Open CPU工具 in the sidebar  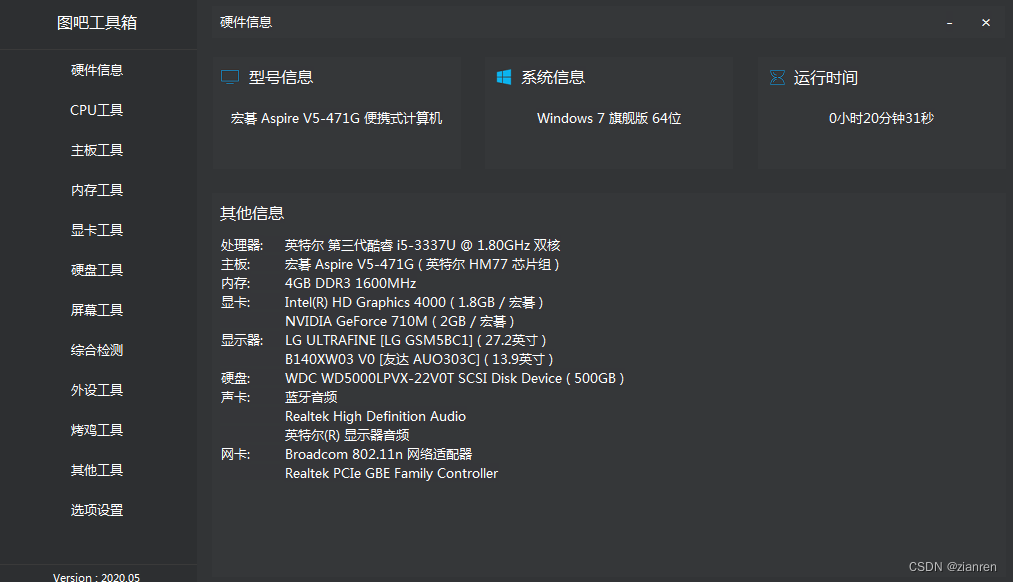[97, 110]
